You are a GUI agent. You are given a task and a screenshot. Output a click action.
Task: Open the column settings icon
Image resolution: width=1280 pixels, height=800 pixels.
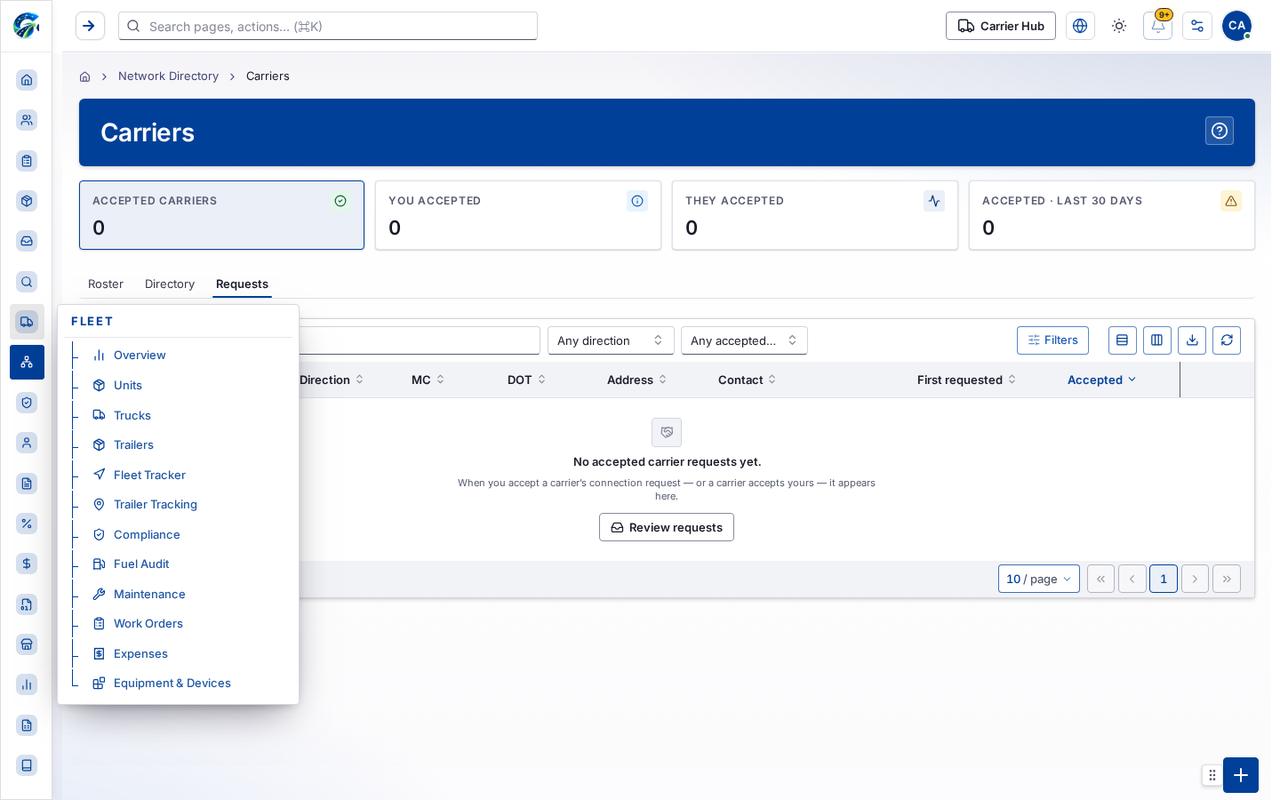point(1157,340)
